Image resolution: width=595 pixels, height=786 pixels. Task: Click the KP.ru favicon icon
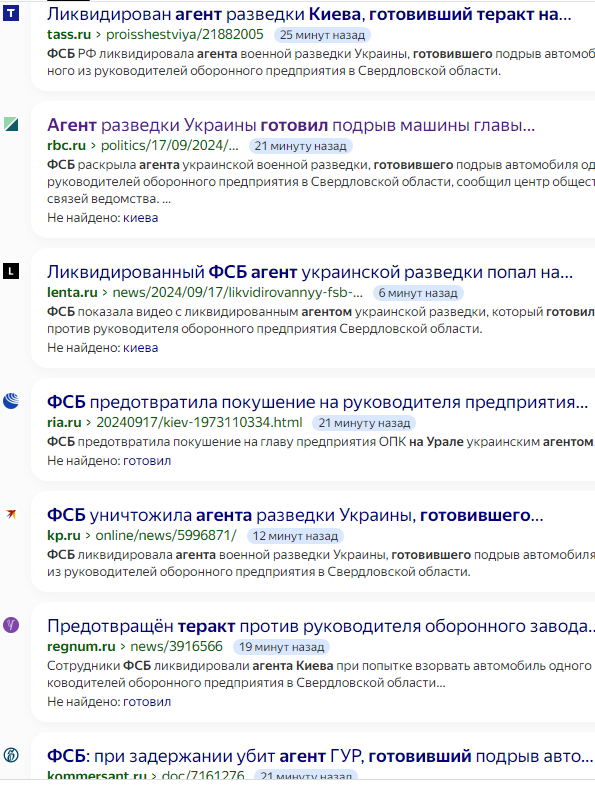coord(11,514)
